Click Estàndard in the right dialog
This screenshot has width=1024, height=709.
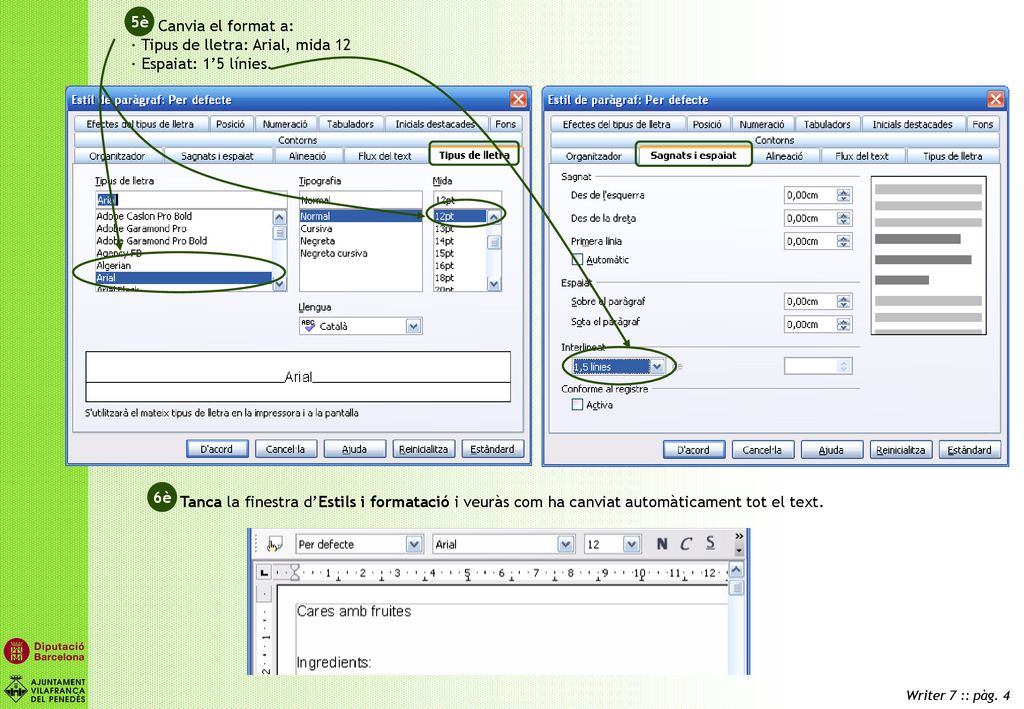[969, 450]
